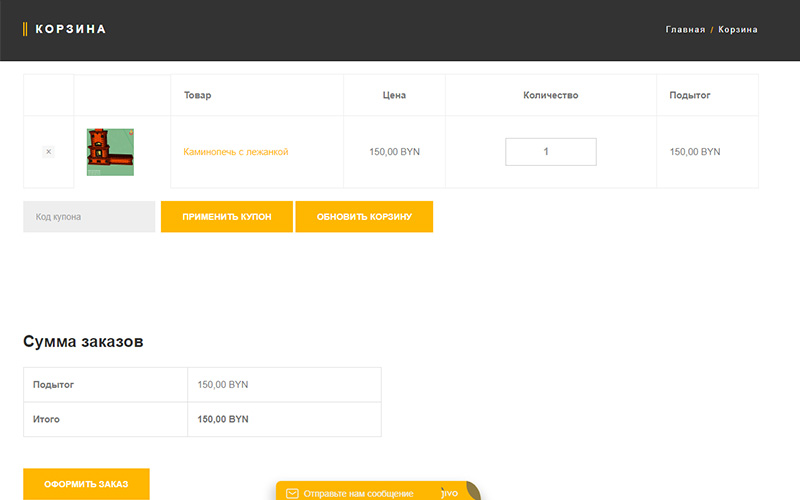This screenshot has height=500, width=800.
Task: Select the Товар column header
Action: pyautogui.click(x=197, y=95)
